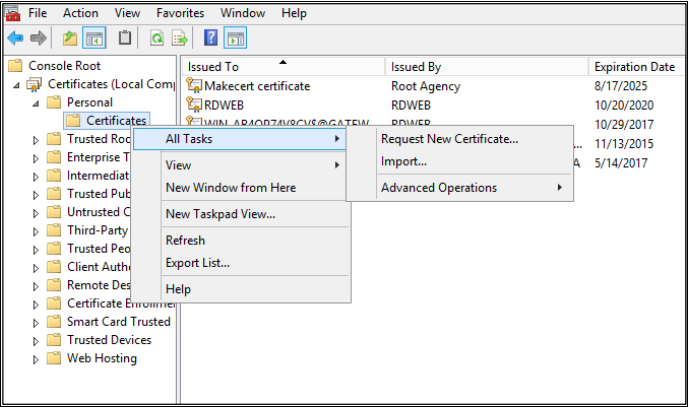This screenshot has height=407, width=690.
Task: Click the blue Help question mark icon
Action: tap(210, 38)
